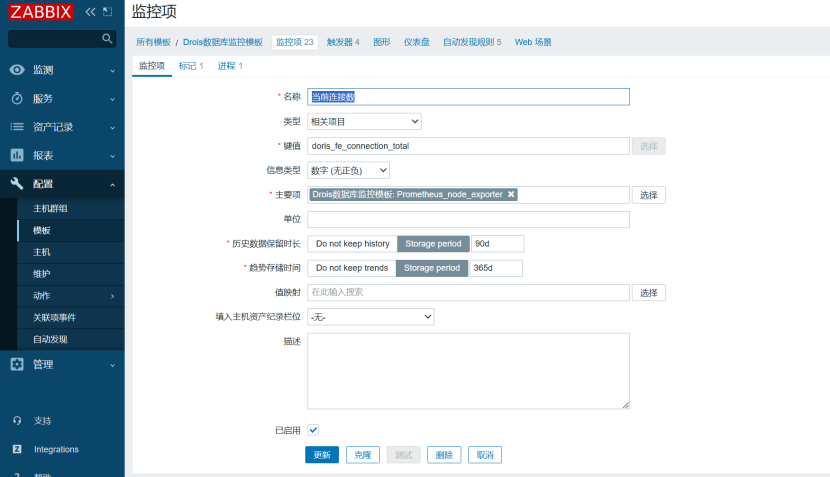Expand the 报表 menu section
The height and width of the screenshot is (477, 830).
point(112,156)
